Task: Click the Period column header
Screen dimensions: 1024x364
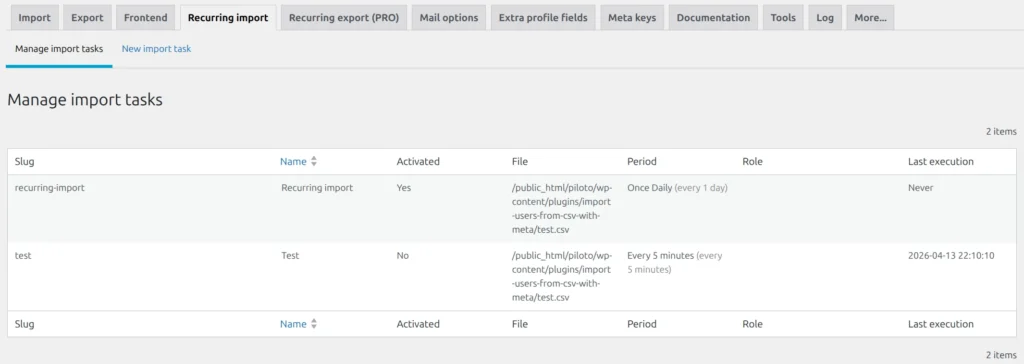Action: click(x=641, y=161)
